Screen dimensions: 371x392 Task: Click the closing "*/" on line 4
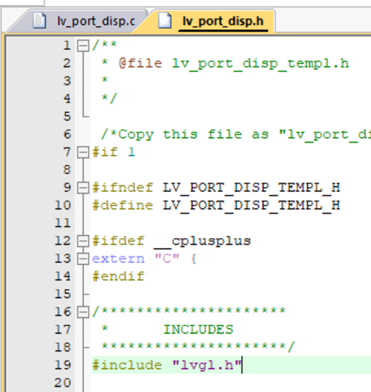(109, 99)
